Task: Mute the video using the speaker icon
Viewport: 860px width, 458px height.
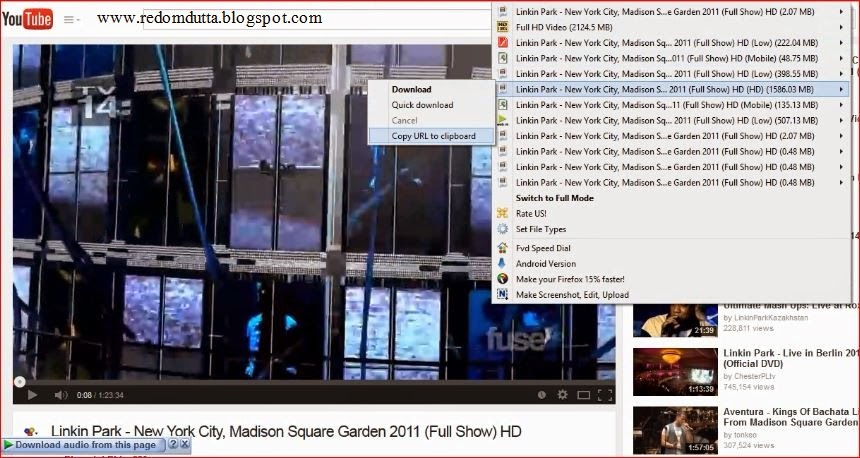Action: (x=60, y=395)
